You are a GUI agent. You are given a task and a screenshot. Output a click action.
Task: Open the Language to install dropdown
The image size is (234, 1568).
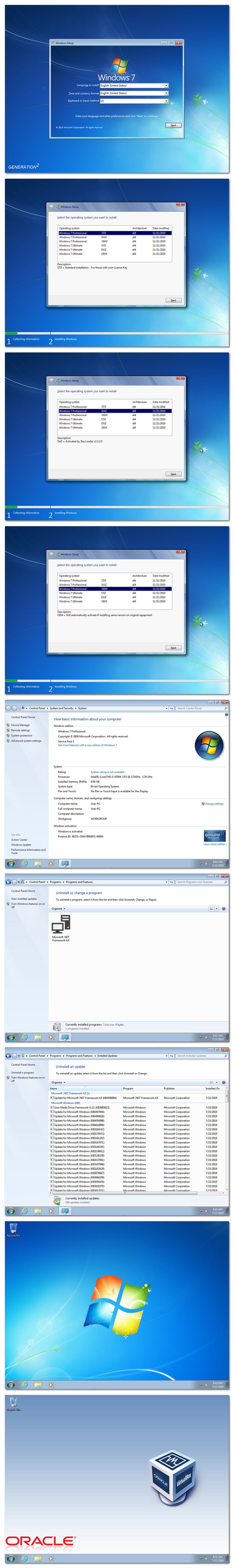[134, 85]
